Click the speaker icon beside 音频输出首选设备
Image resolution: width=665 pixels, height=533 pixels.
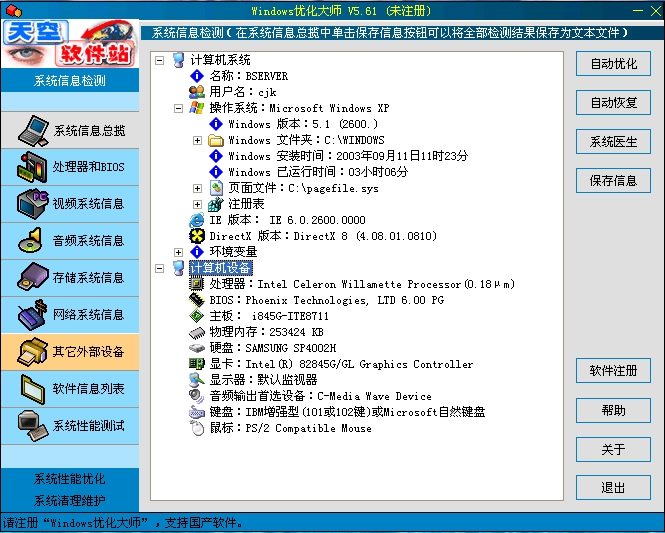pos(196,396)
